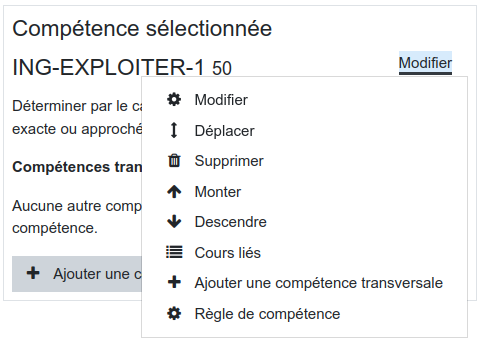Select Descendre menu item
This screenshot has width=481, height=361.
231,222
